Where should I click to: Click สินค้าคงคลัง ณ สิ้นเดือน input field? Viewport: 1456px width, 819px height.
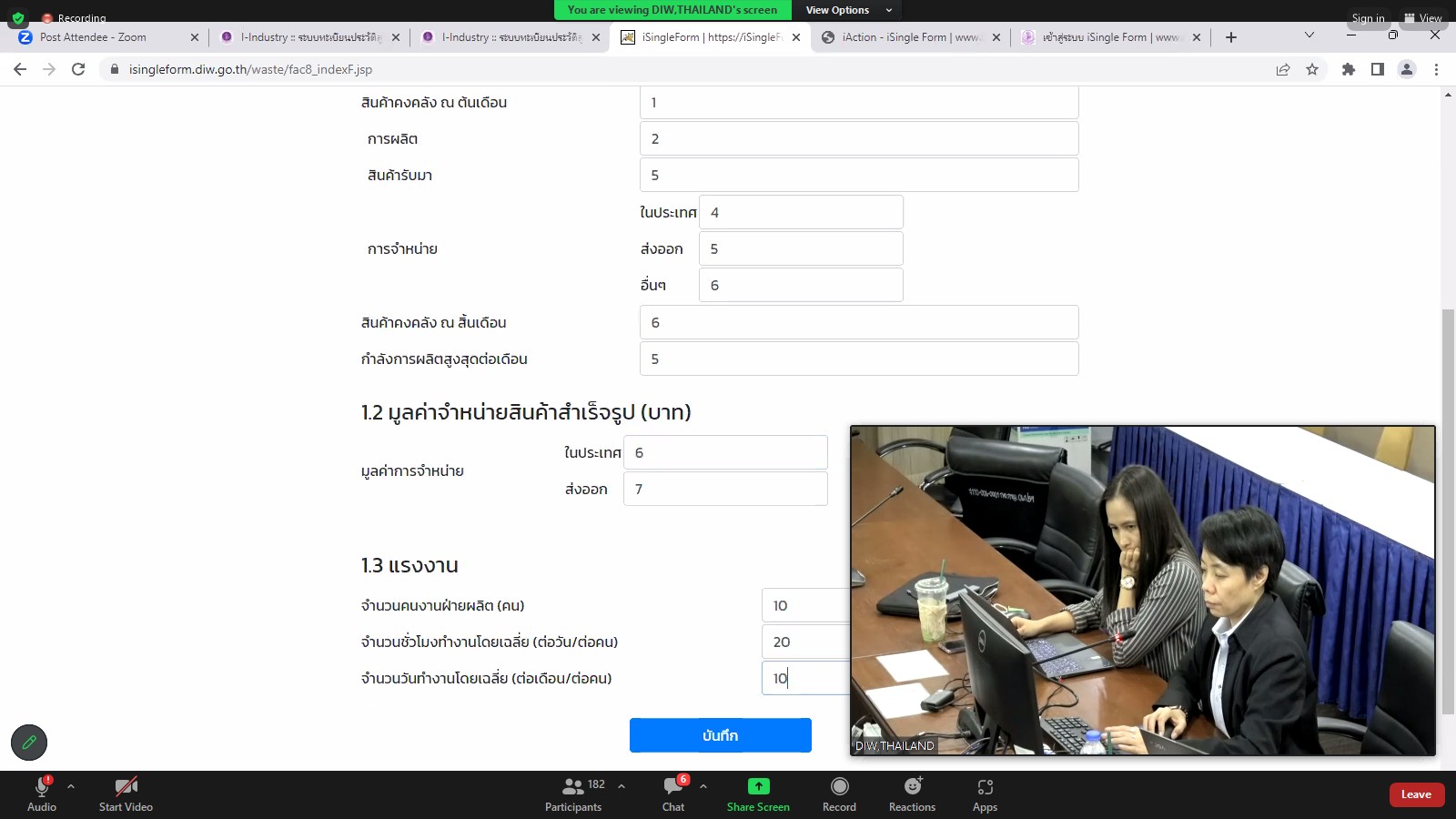859,322
